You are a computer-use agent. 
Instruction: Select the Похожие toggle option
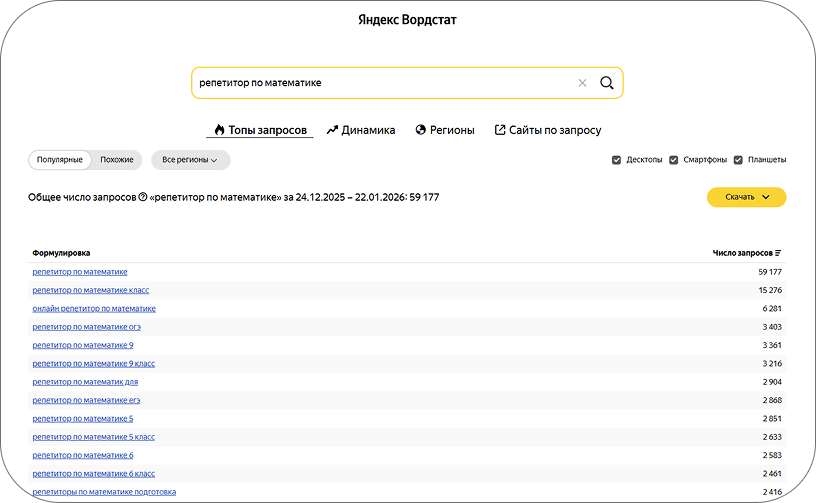pyautogui.click(x=117, y=160)
